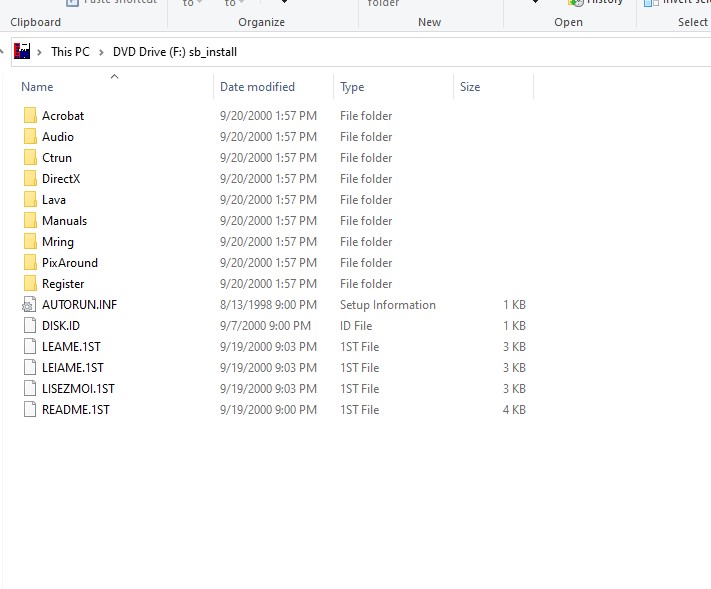Sort by Type column header

click(352, 87)
